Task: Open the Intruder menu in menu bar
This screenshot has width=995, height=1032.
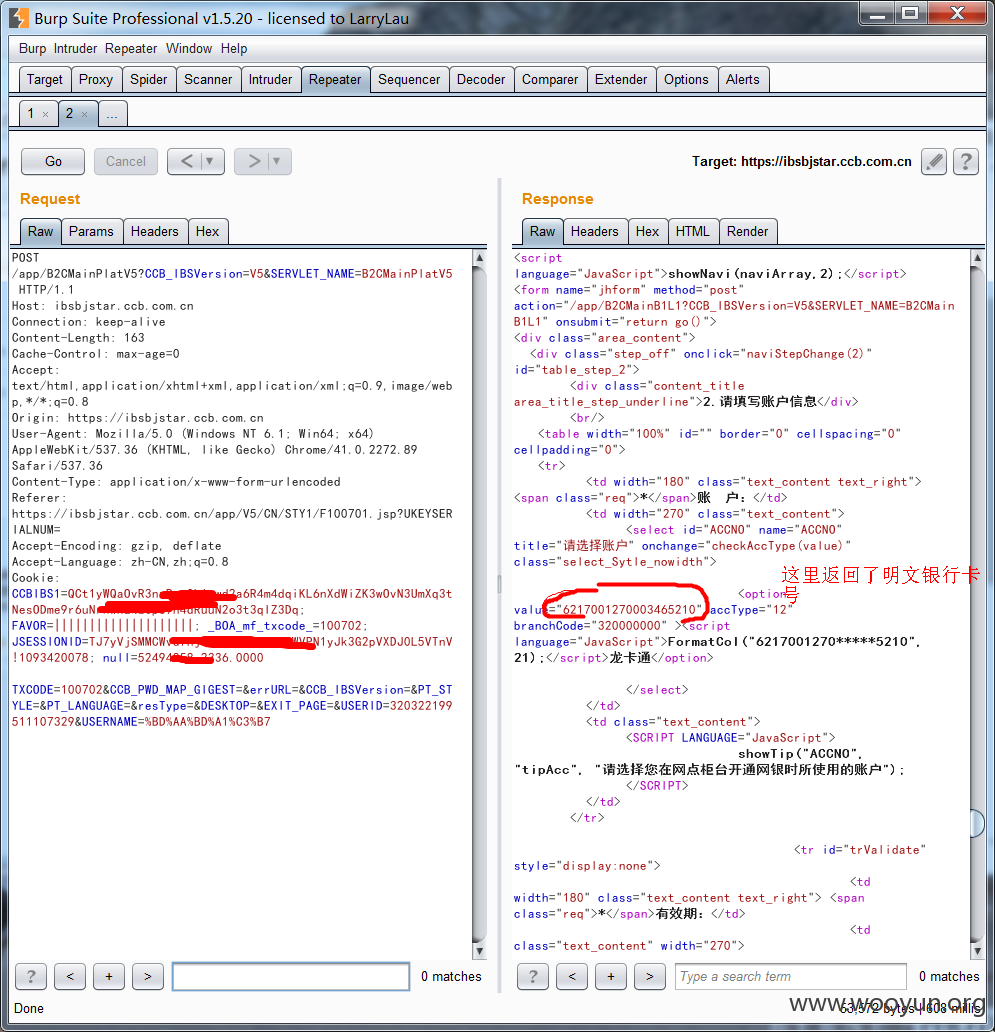Action: (75, 48)
